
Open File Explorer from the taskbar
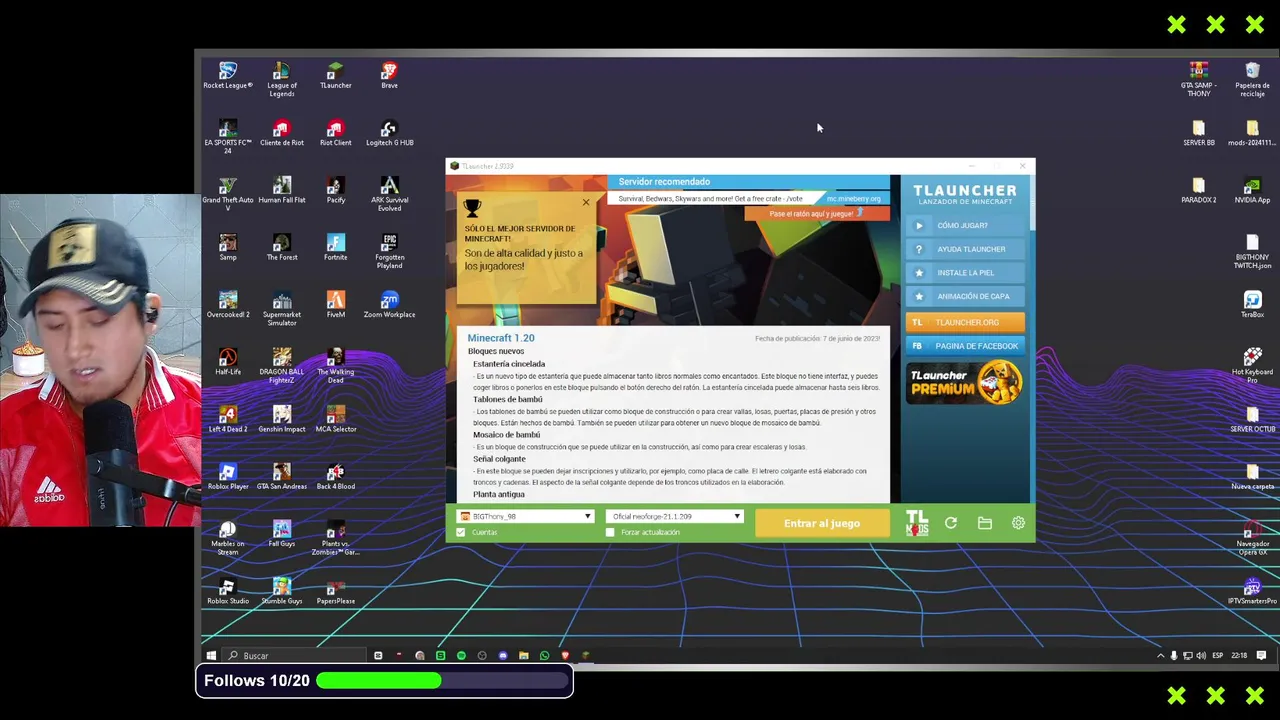(523, 656)
